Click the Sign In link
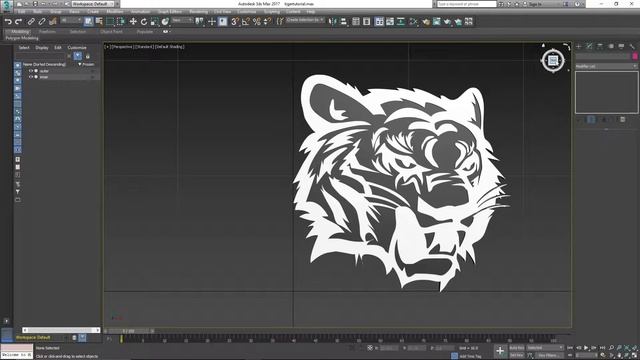This screenshot has width=640, height=360. (x=535, y=4)
